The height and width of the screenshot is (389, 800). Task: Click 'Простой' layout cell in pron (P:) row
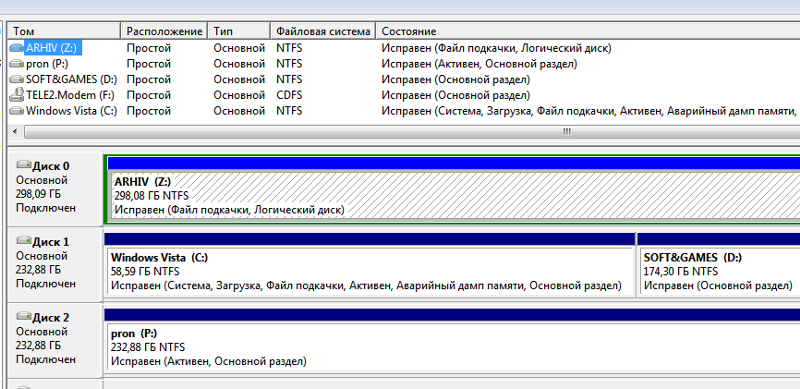coord(149,64)
